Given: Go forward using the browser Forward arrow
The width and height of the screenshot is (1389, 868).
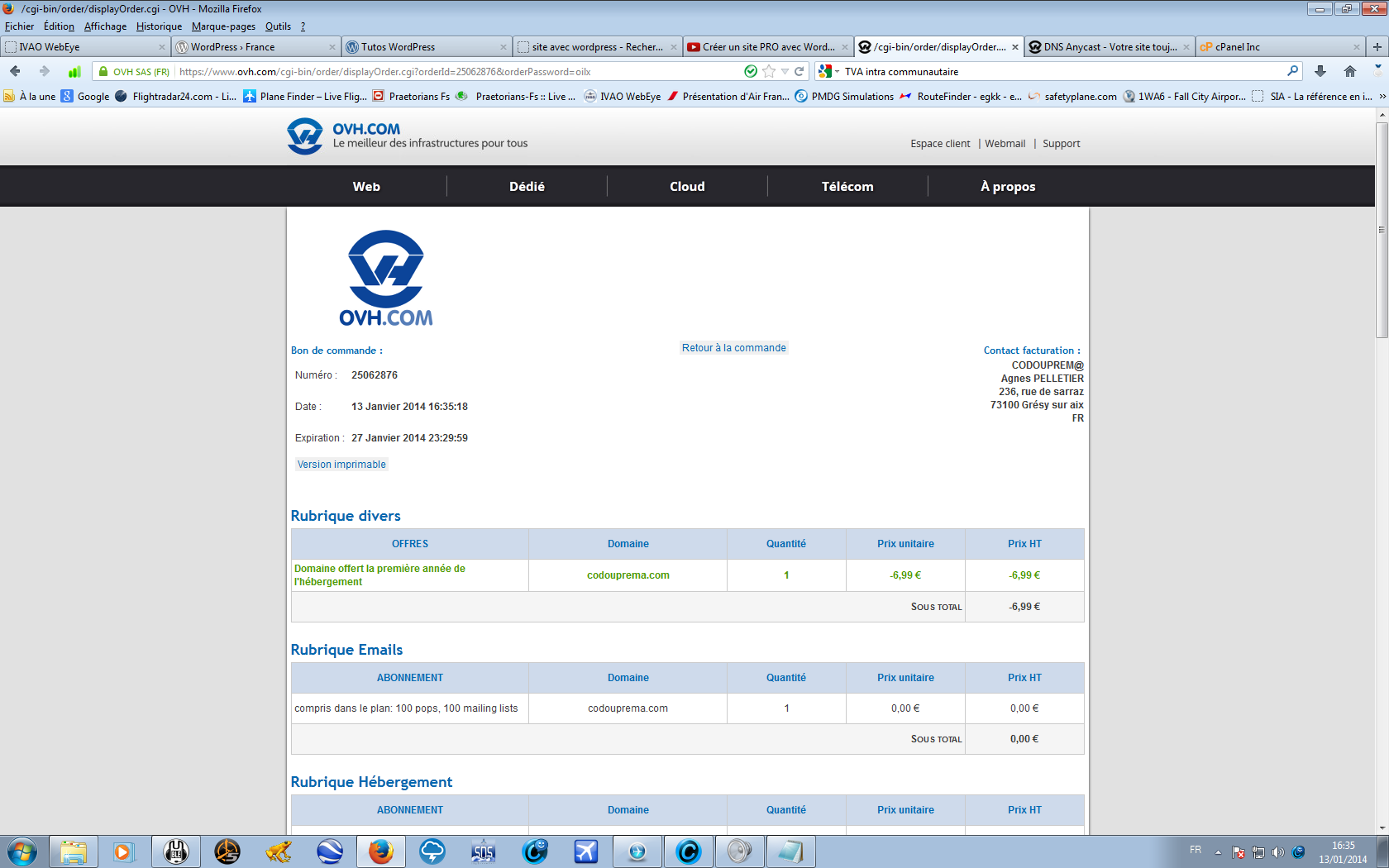Looking at the screenshot, I should (45, 72).
